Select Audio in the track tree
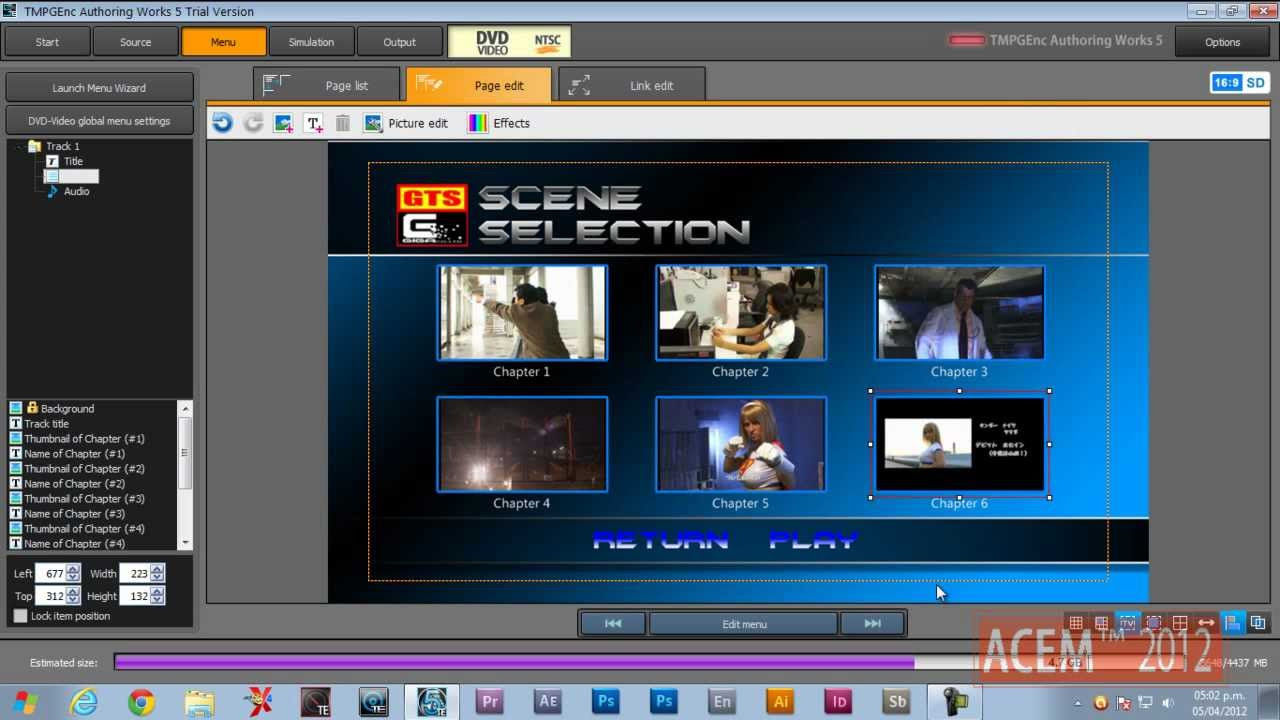Screen dimensions: 1280x720 [x=77, y=191]
